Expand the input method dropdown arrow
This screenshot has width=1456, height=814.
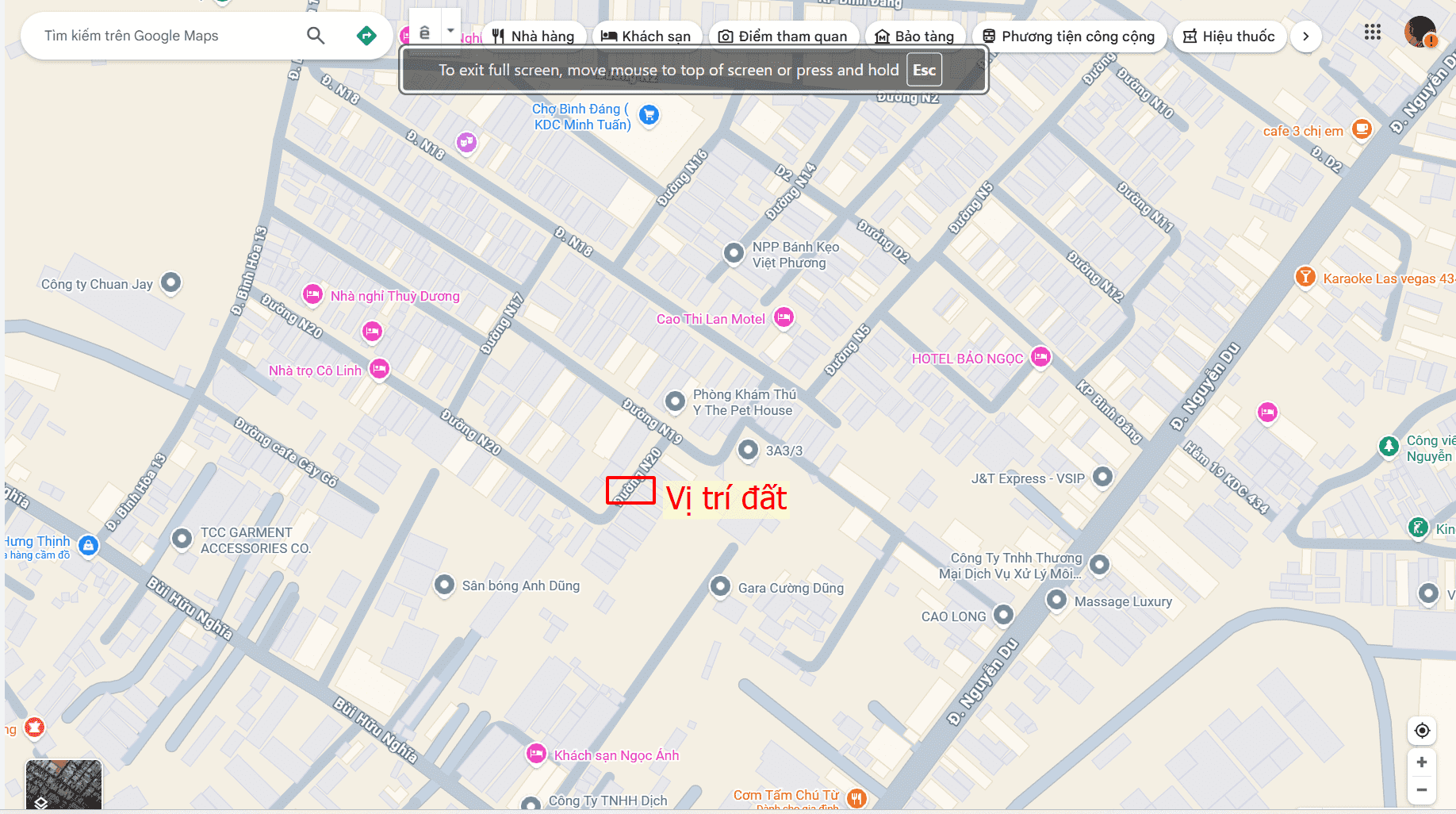coord(450,31)
